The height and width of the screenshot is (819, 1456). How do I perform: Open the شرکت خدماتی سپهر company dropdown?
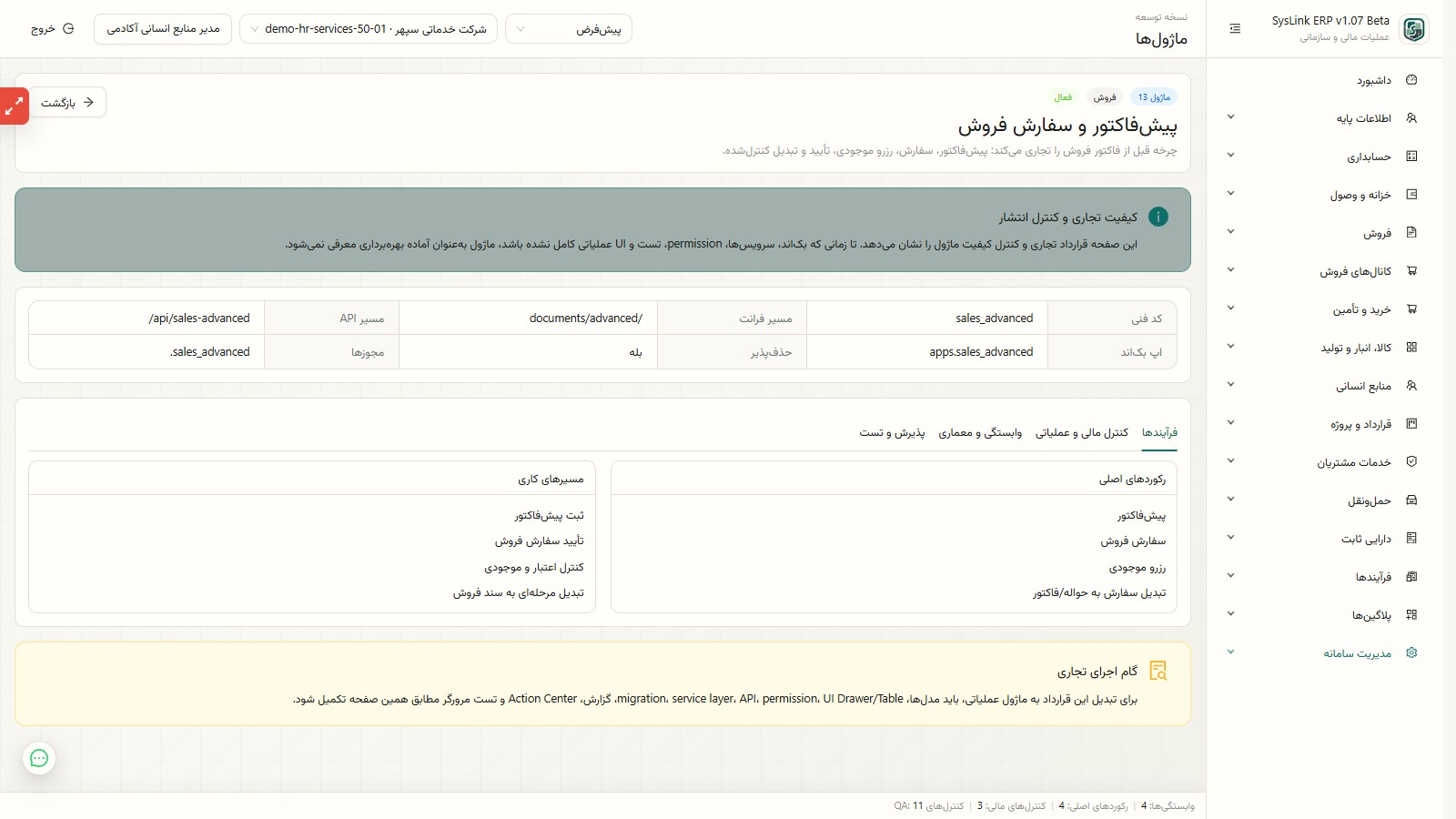369,29
